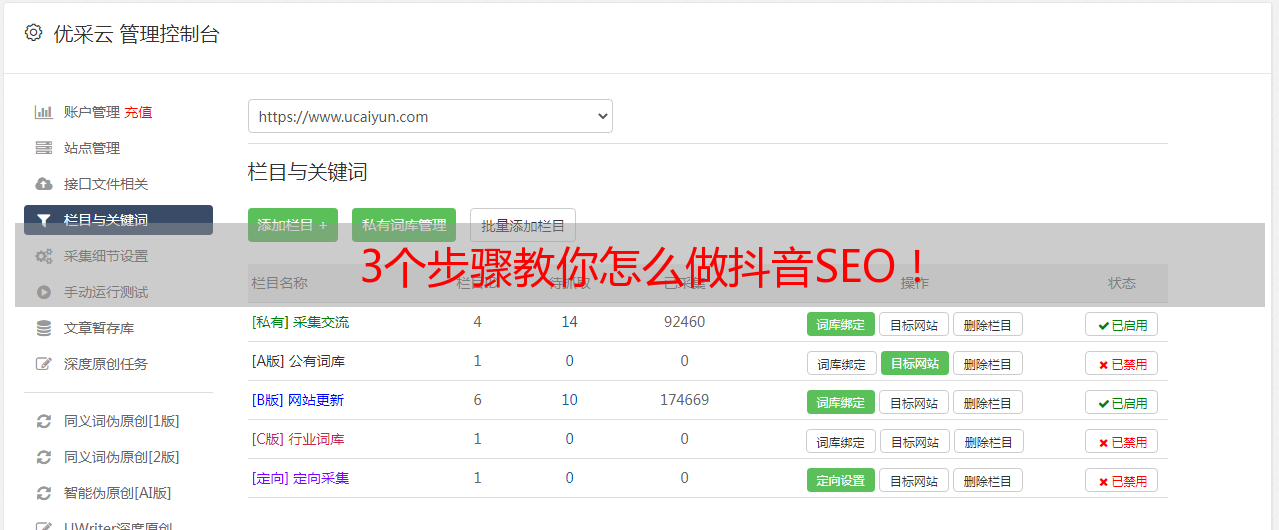Screen dimensions: 1279x530
Task: Click green 目标网站 for 公有词库 row
Action: click(915, 363)
